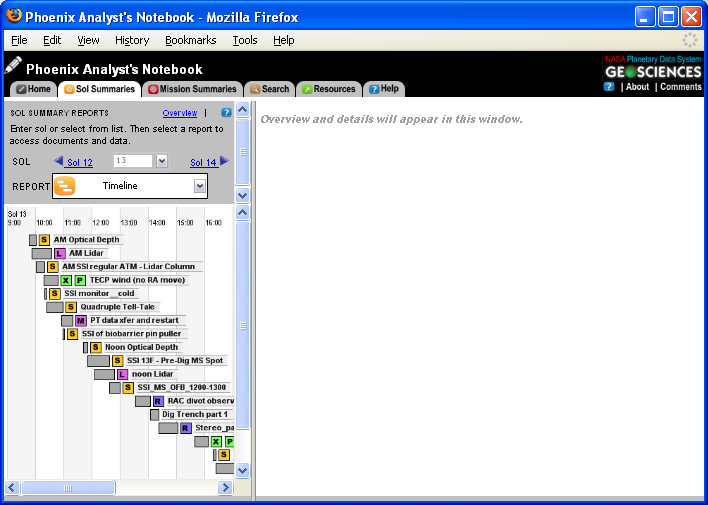Click the PT data xfer and restart label
708x505 pixels.
[135, 321]
